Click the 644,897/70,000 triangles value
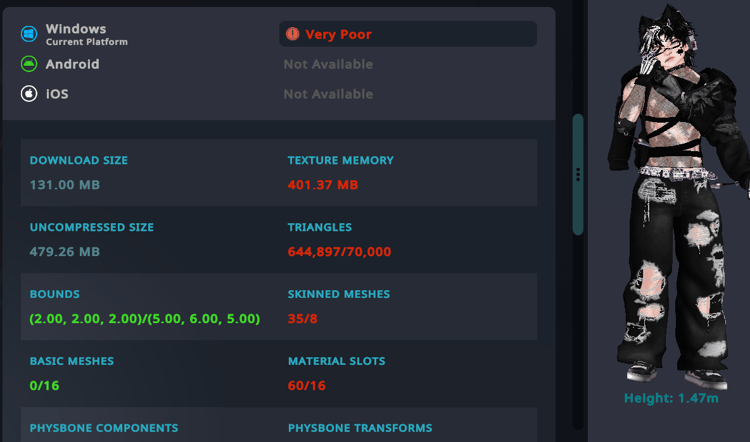Viewport: 750px width, 442px height. pyautogui.click(x=340, y=252)
